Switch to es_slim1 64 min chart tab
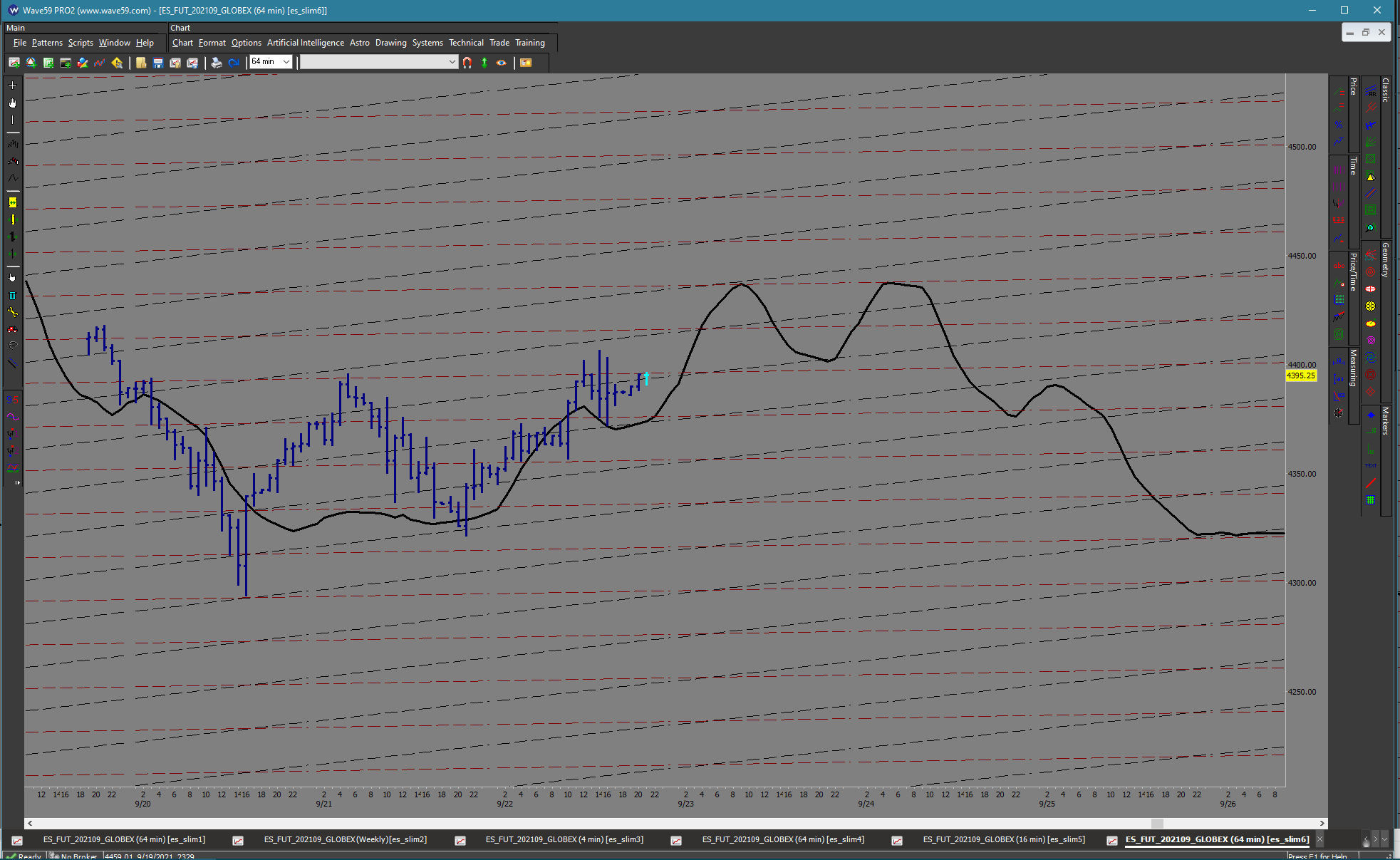 coord(124,839)
